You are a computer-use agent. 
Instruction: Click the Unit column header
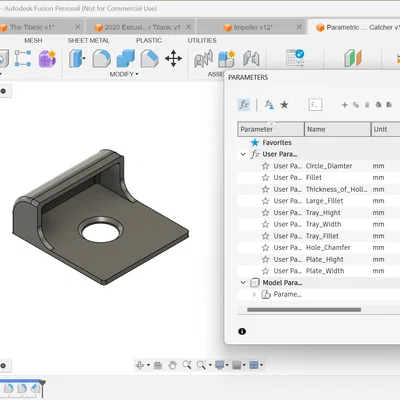[386, 129]
